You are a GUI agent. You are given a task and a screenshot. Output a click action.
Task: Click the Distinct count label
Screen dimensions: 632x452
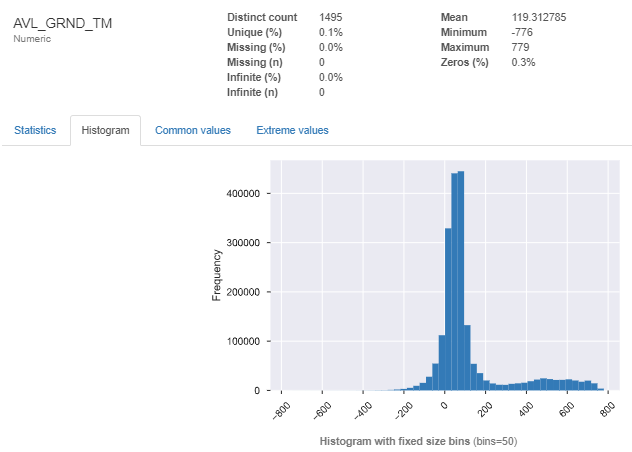(x=262, y=18)
